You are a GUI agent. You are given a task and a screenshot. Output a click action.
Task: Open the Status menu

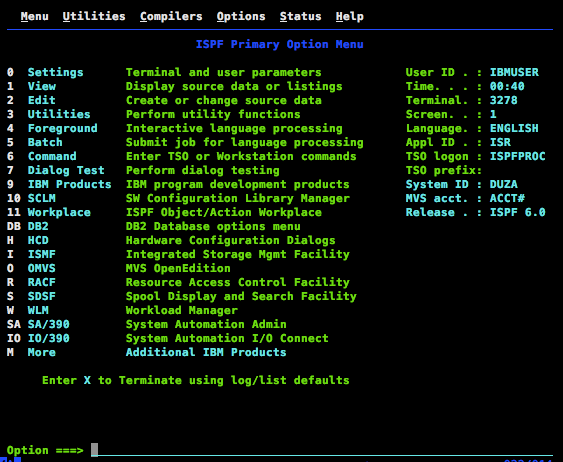pos(301,17)
